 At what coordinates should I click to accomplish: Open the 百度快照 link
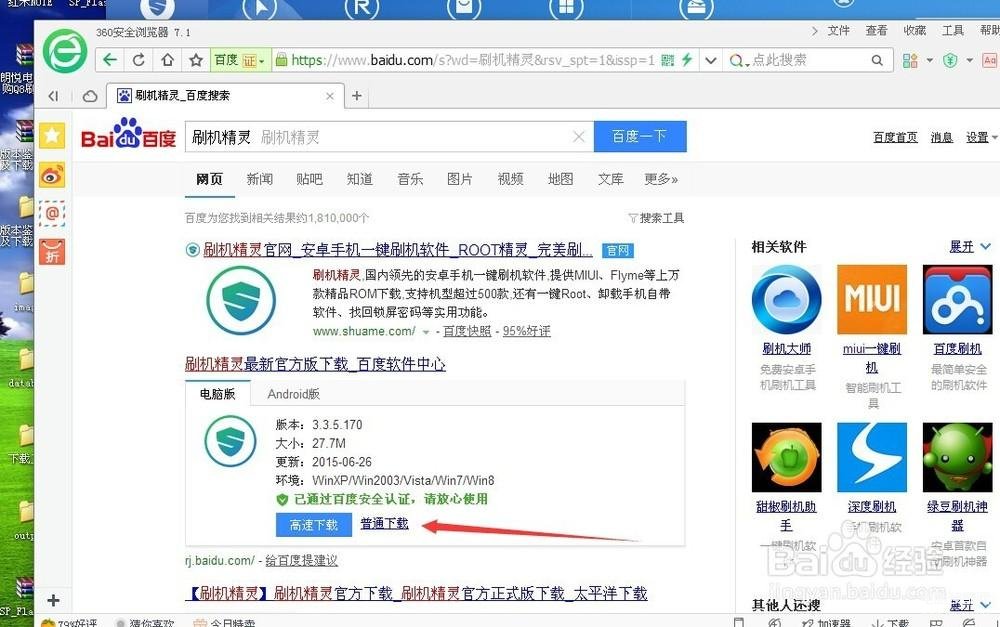point(467,331)
